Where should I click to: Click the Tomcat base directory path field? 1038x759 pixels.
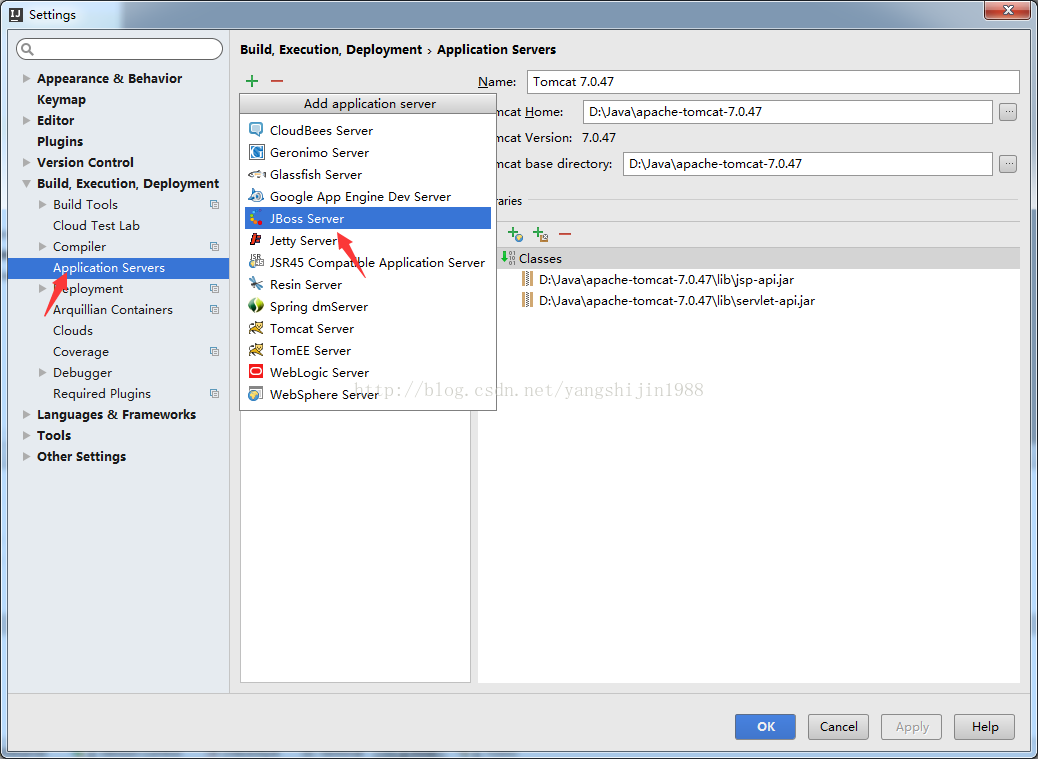[808, 163]
